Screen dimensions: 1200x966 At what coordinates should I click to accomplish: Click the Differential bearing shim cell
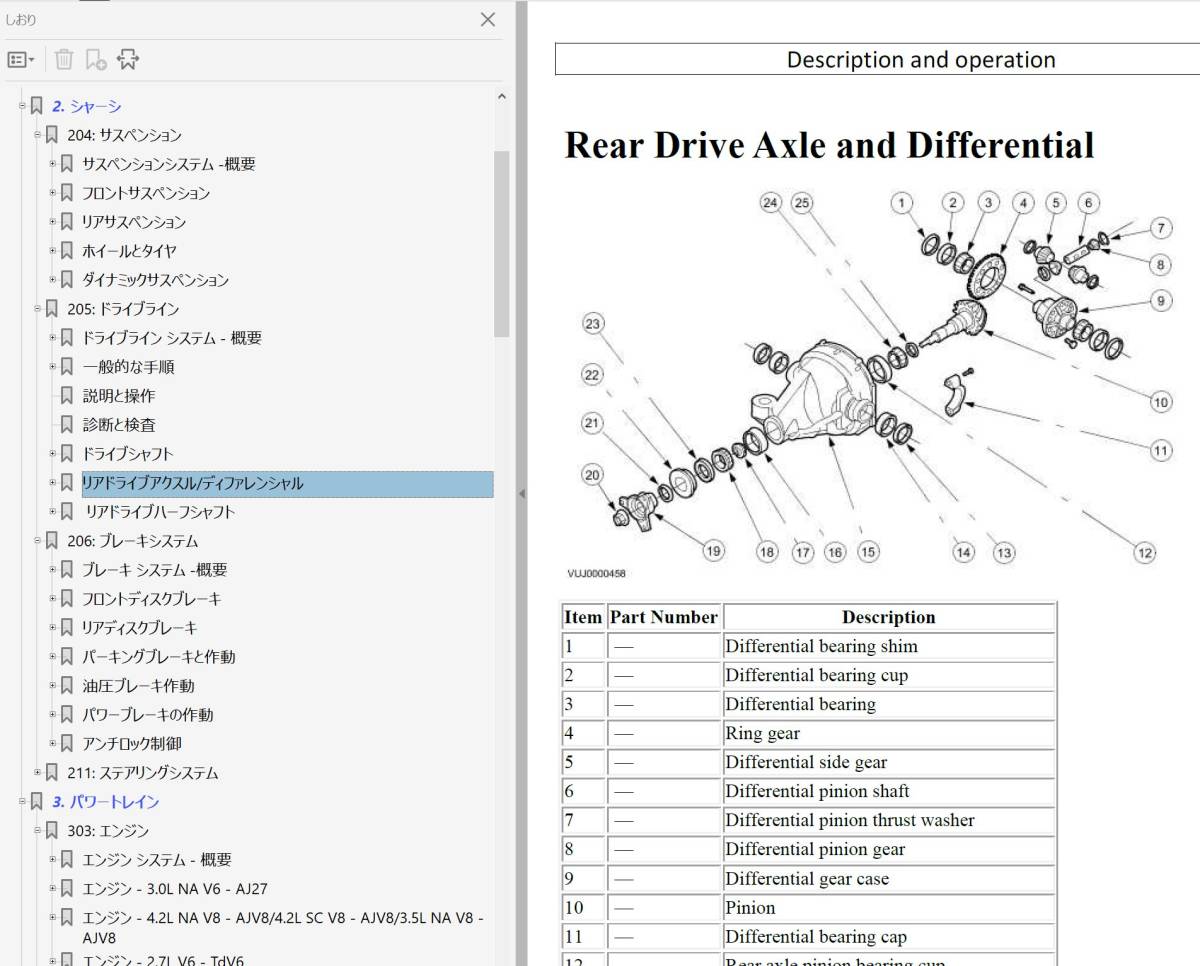click(x=888, y=646)
